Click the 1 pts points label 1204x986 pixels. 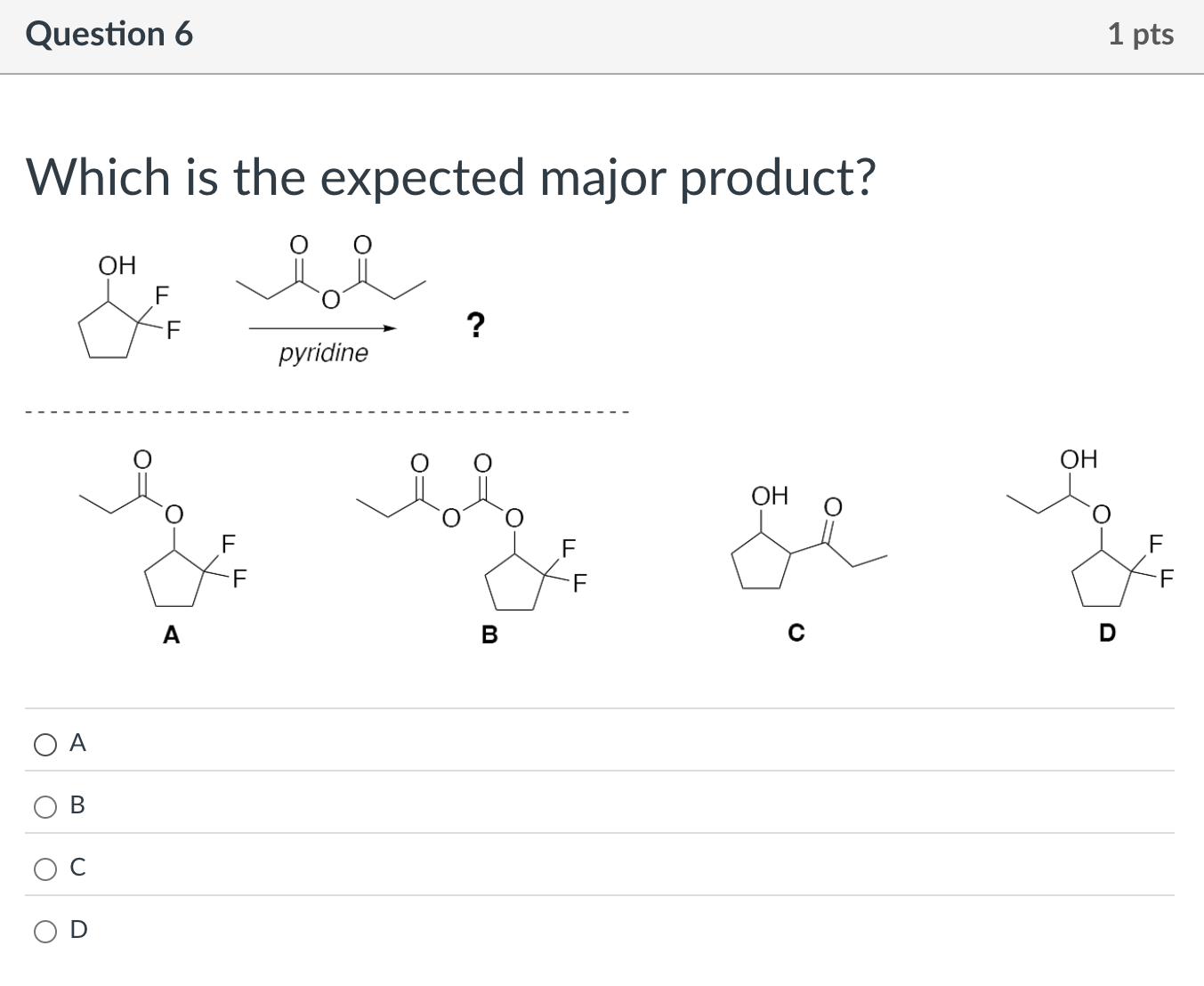1141,34
